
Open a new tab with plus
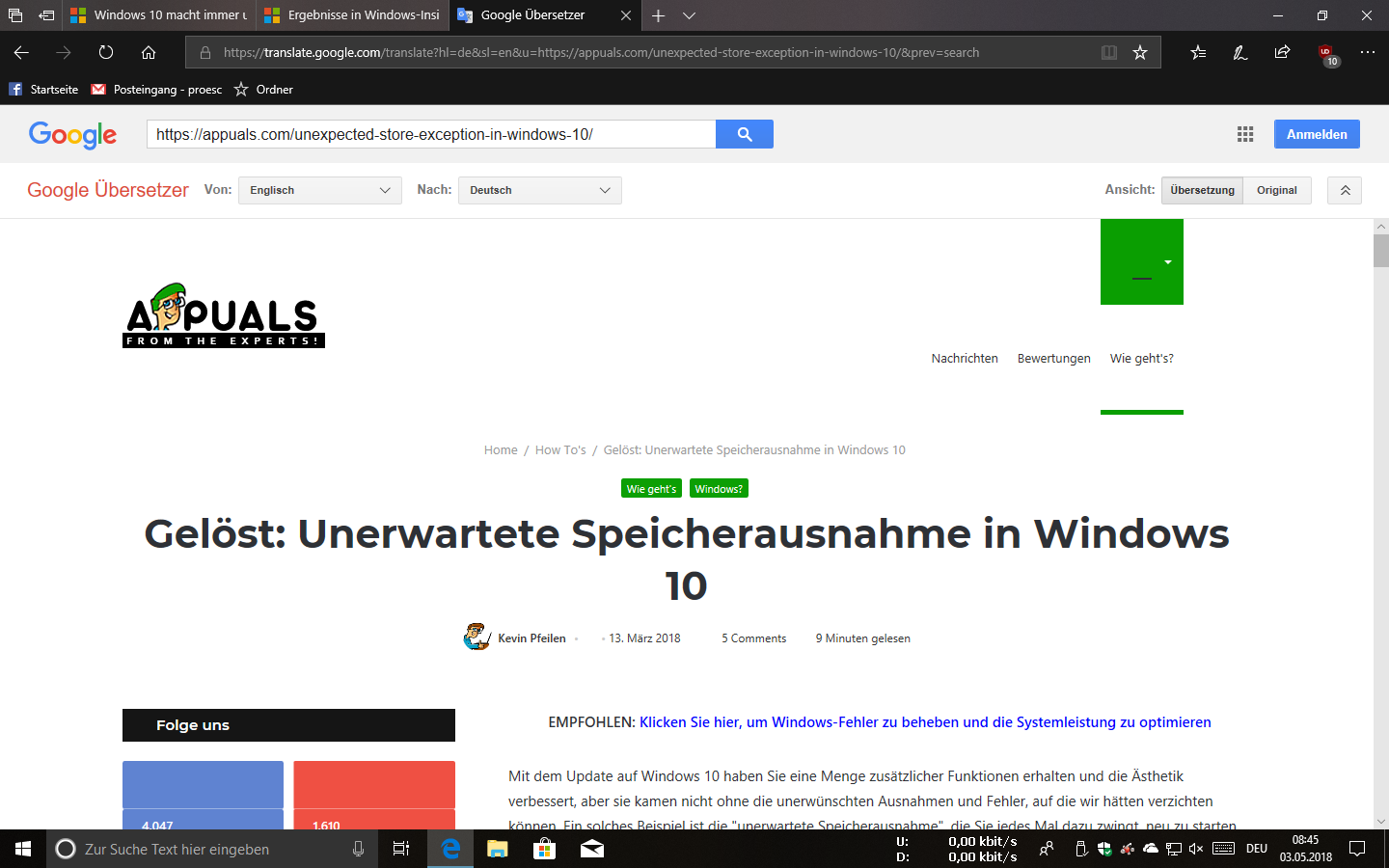[658, 15]
